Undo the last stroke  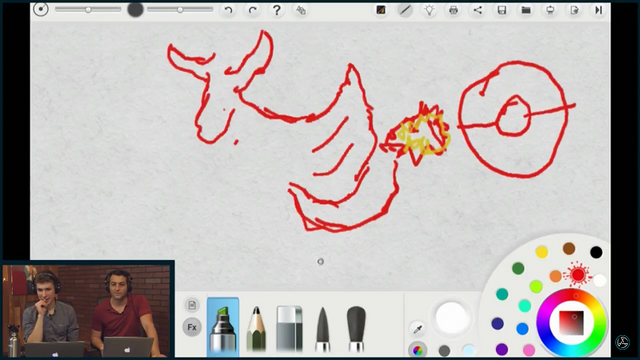(x=229, y=10)
